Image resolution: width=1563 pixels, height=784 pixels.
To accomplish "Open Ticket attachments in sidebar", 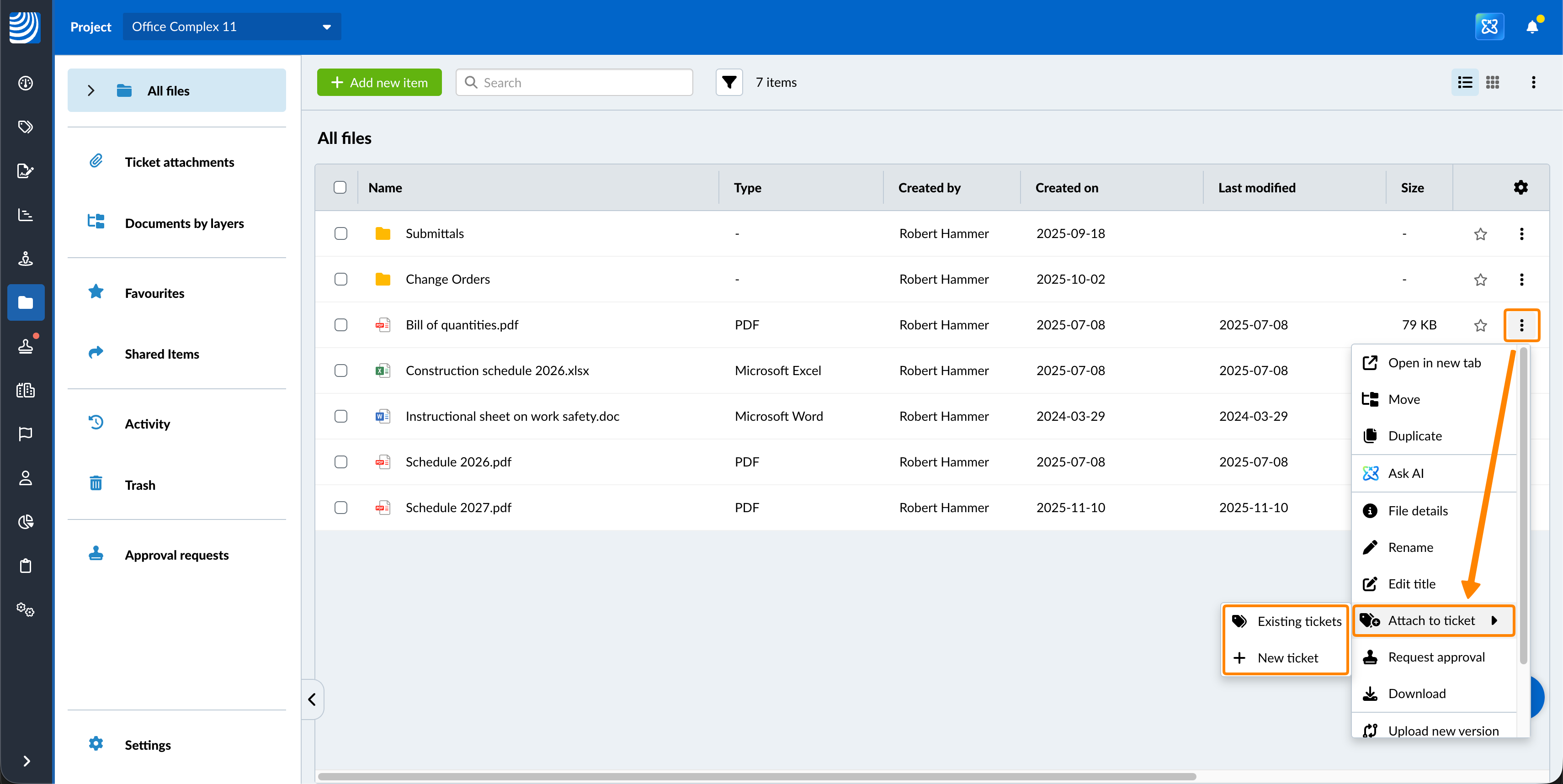I will (x=179, y=162).
